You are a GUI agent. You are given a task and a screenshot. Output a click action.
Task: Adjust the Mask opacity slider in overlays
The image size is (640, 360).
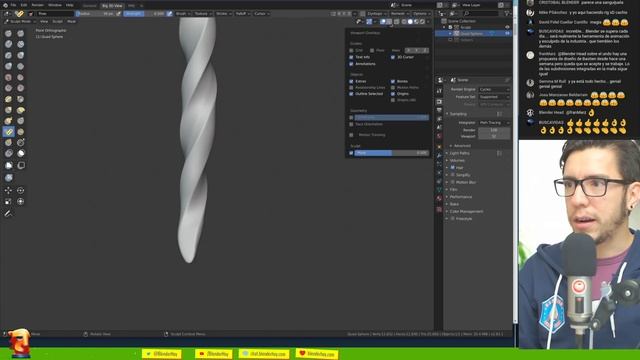point(391,153)
